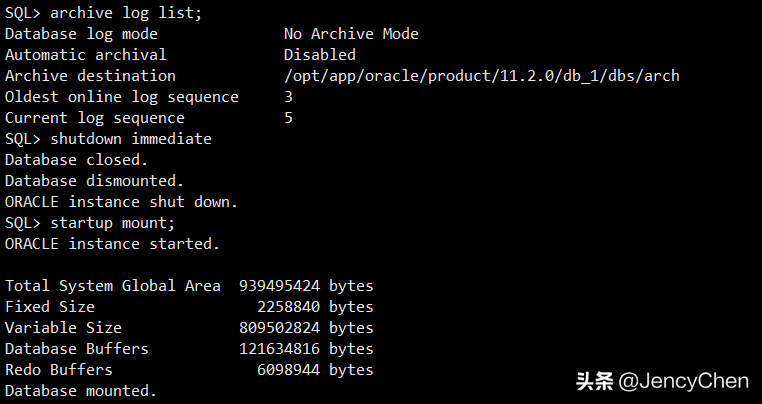Click the 'Disabled' automatic archival value

pyautogui.click(x=319, y=55)
